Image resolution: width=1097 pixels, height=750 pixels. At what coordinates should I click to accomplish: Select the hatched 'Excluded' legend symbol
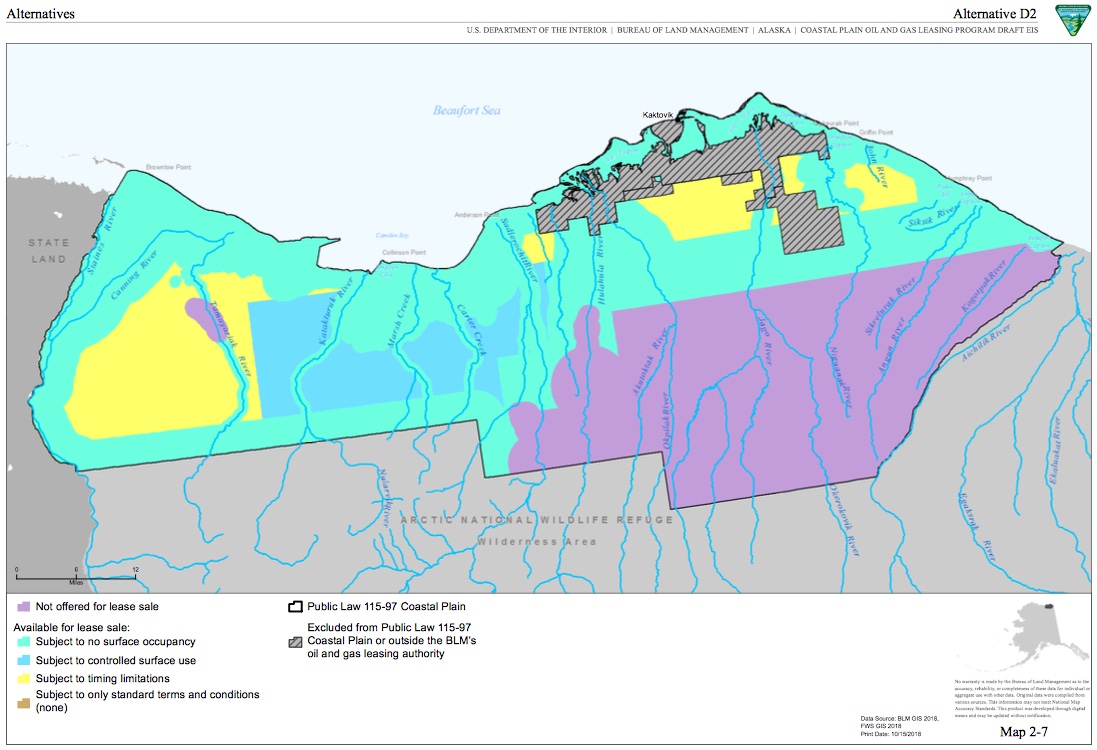click(x=295, y=641)
